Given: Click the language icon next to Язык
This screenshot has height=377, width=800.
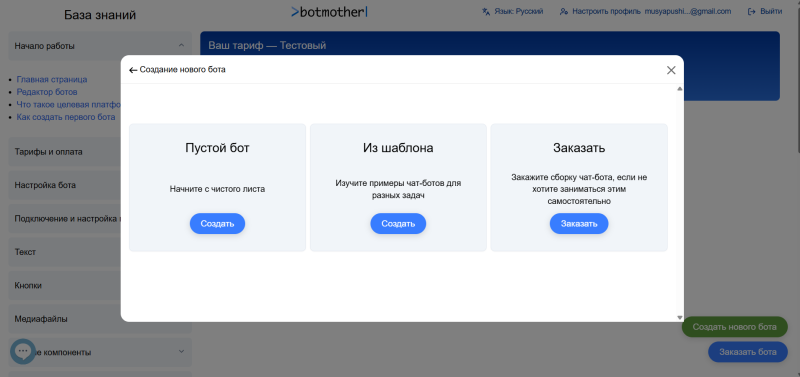Looking at the screenshot, I should pos(486,11).
